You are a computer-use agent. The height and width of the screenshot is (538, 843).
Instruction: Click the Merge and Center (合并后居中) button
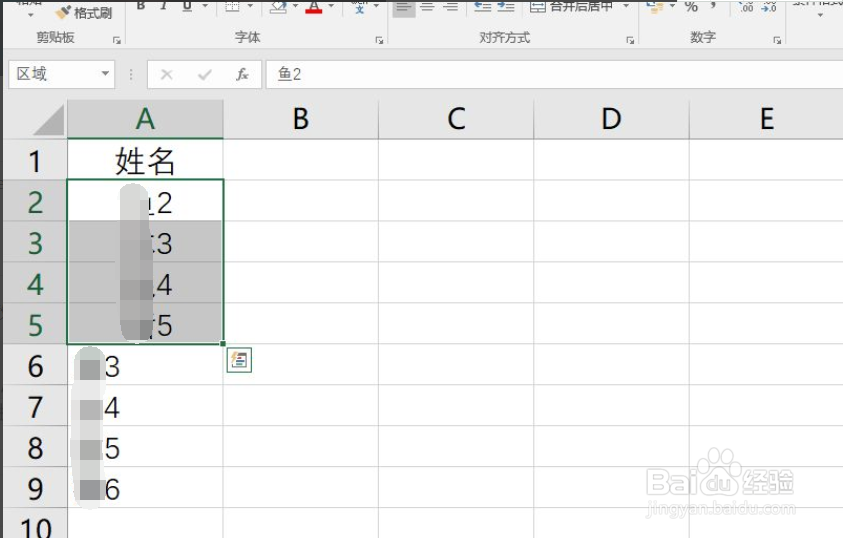point(571,7)
